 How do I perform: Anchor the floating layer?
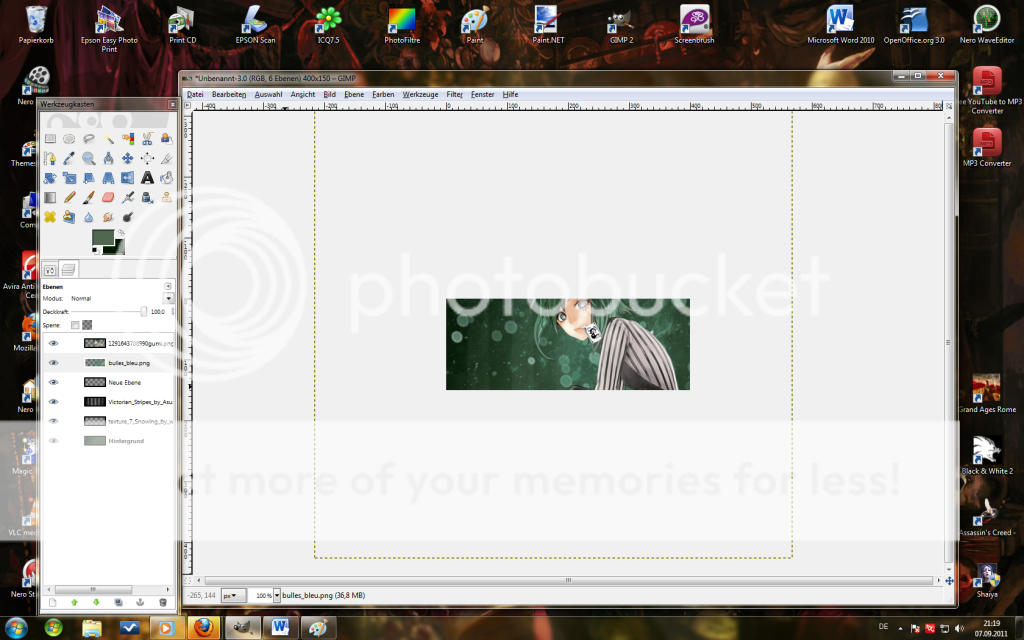click(x=140, y=602)
